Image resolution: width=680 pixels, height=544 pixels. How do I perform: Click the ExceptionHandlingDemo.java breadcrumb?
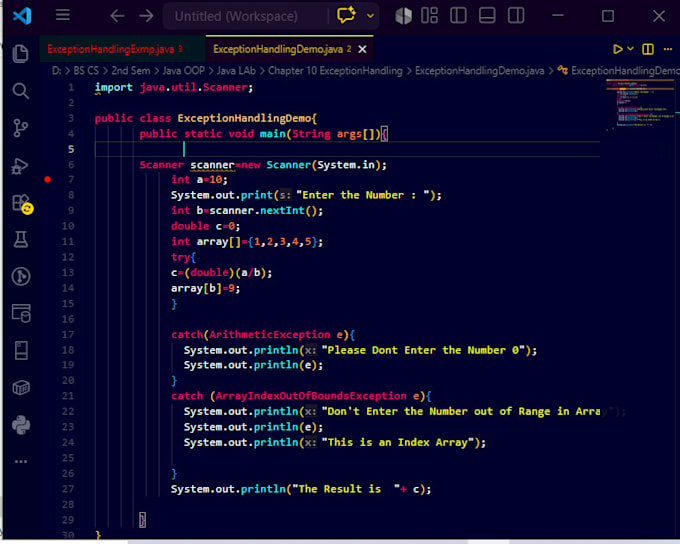[479, 71]
